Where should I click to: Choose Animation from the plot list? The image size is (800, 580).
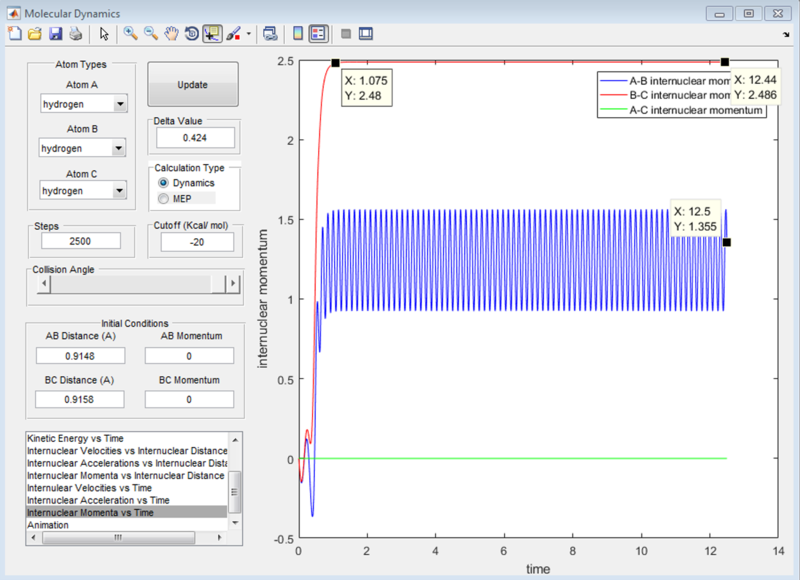point(48,523)
